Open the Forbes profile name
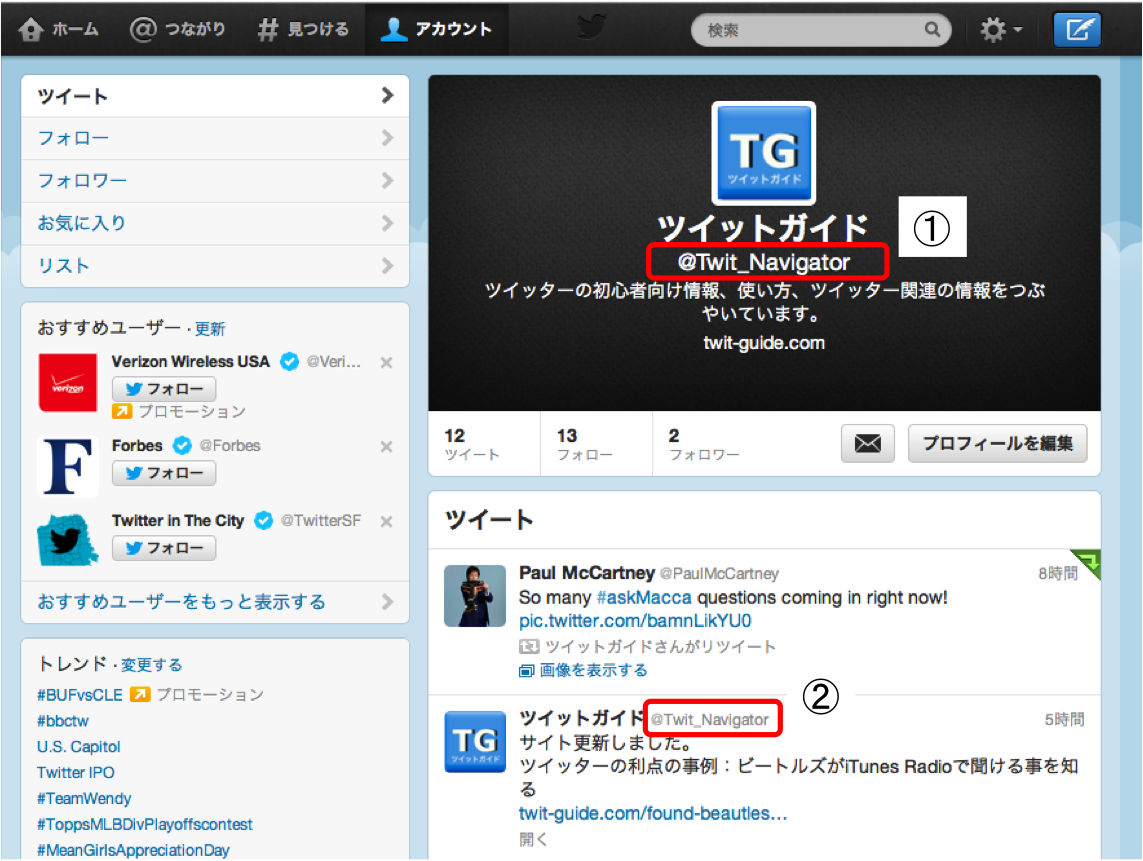1143x861 pixels. 137,445
